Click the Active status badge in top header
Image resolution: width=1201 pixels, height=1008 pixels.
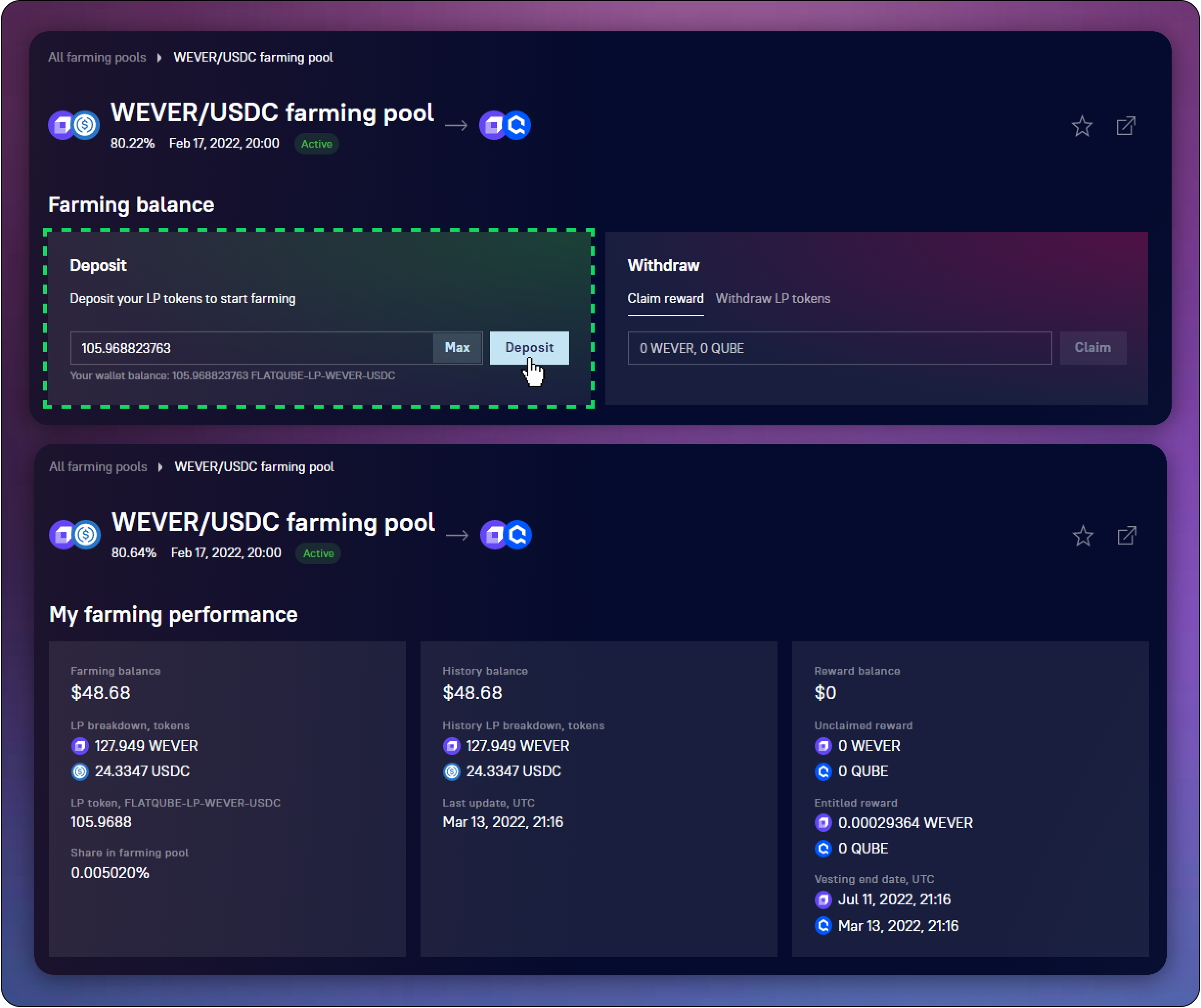coord(316,144)
